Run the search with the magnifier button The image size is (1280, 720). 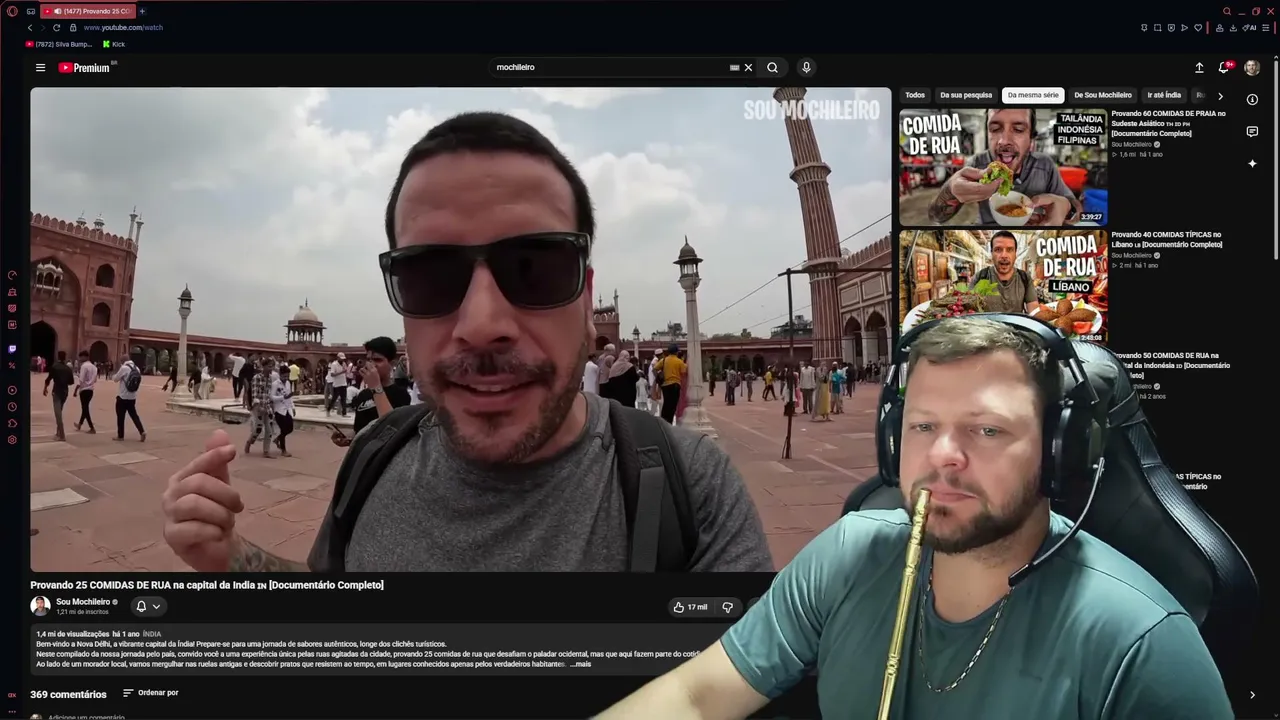coord(772,68)
